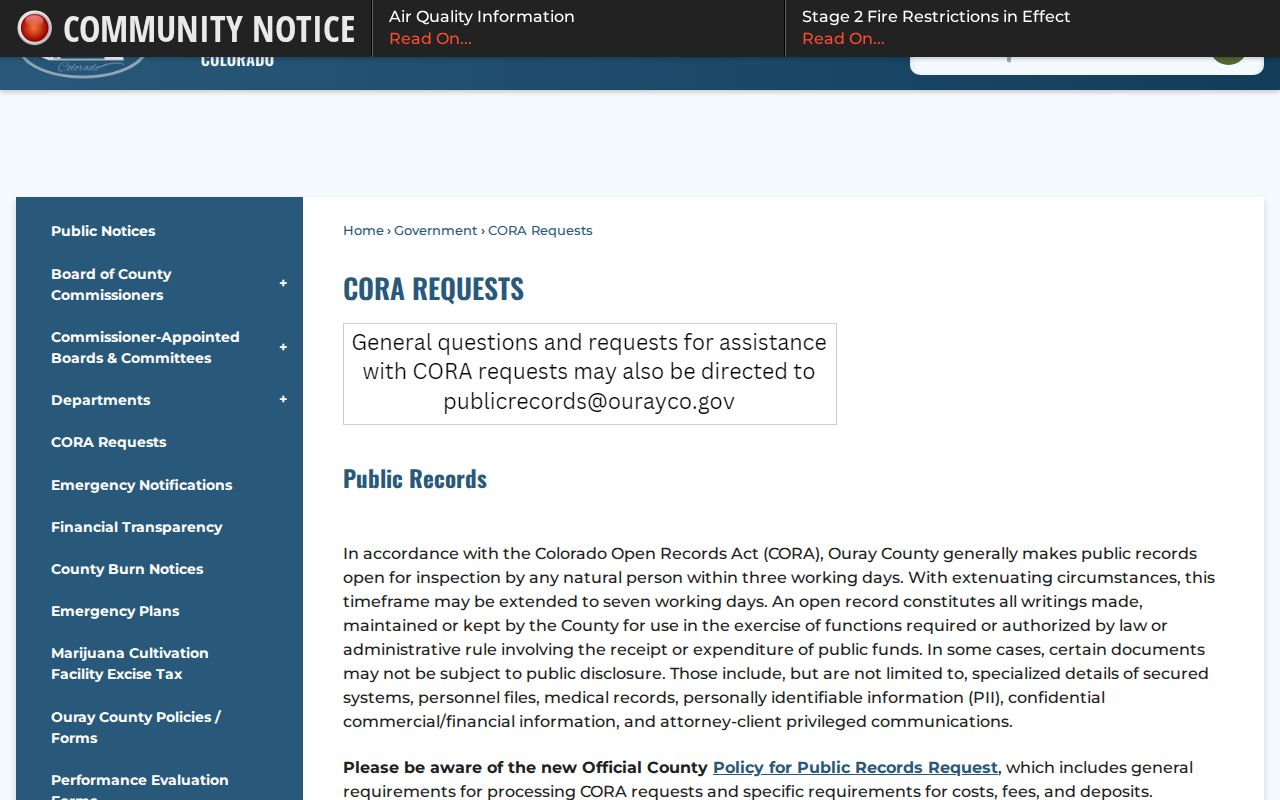
Task: Open Departments sidebar item
Action: pyautogui.click(x=100, y=400)
